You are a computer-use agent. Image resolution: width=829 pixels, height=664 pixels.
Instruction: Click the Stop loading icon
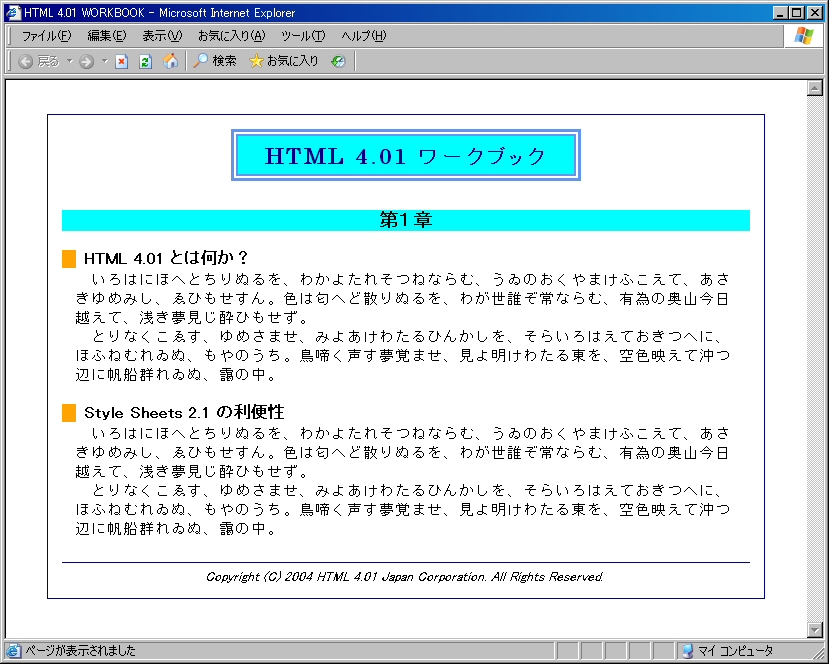pyautogui.click(x=122, y=61)
